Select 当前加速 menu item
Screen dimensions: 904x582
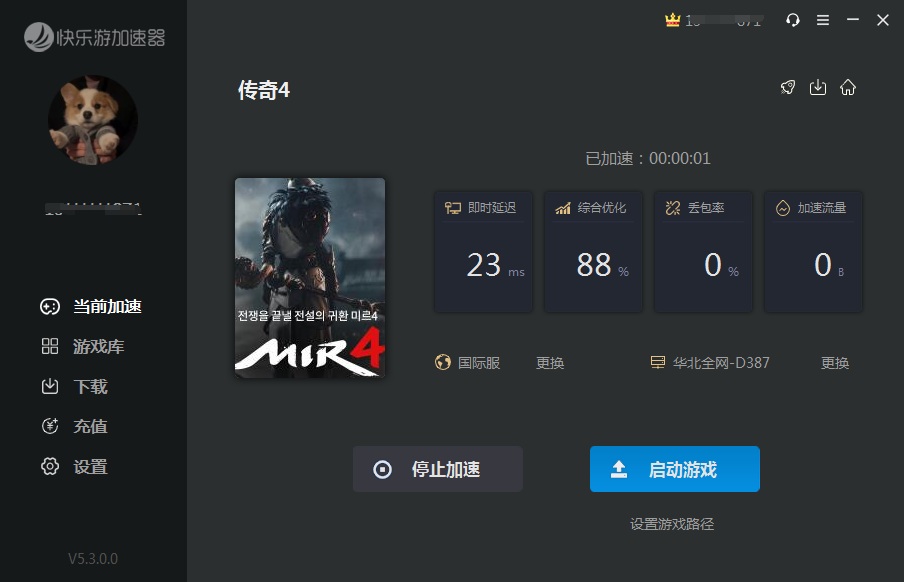pos(91,306)
